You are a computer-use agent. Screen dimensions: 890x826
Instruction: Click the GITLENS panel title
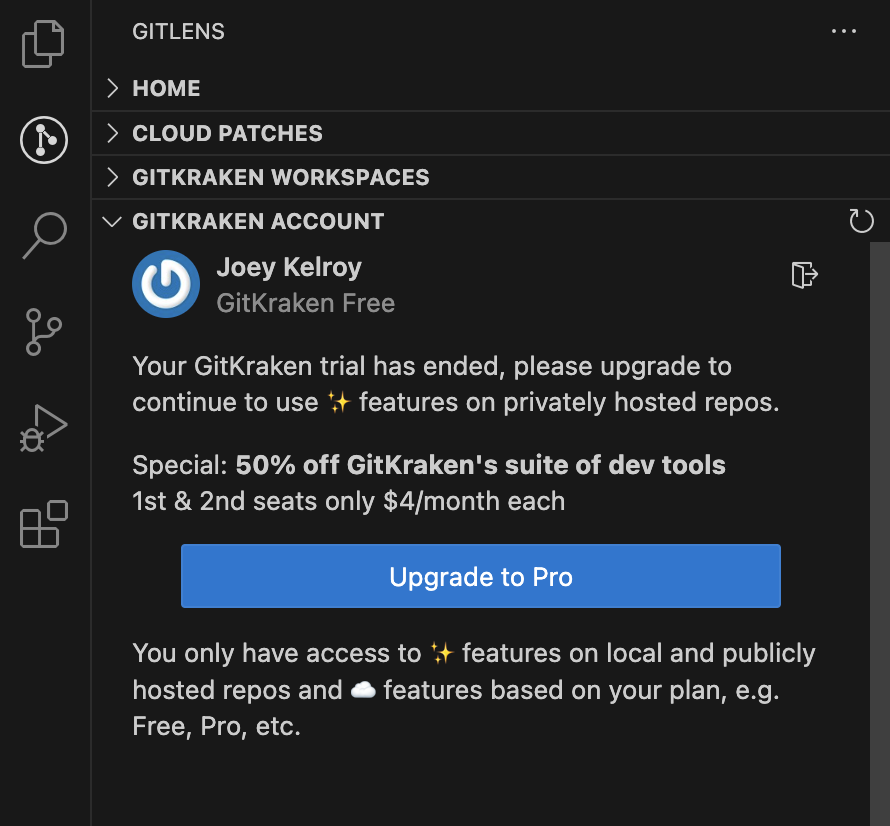pyautogui.click(x=178, y=31)
